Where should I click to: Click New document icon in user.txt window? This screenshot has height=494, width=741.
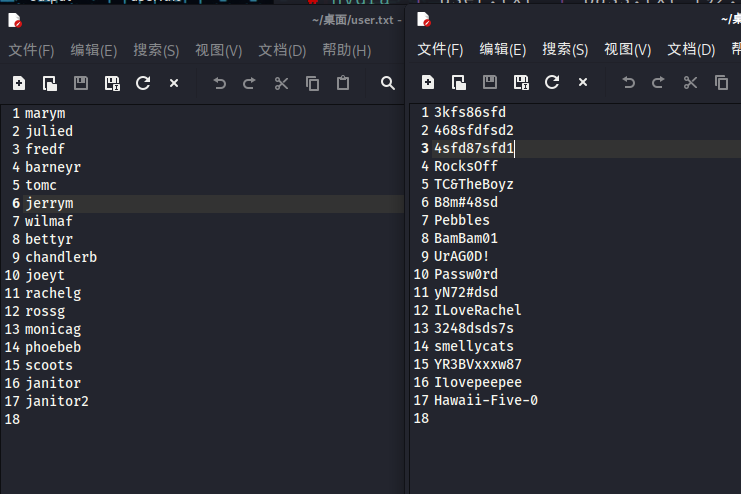[19, 84]
